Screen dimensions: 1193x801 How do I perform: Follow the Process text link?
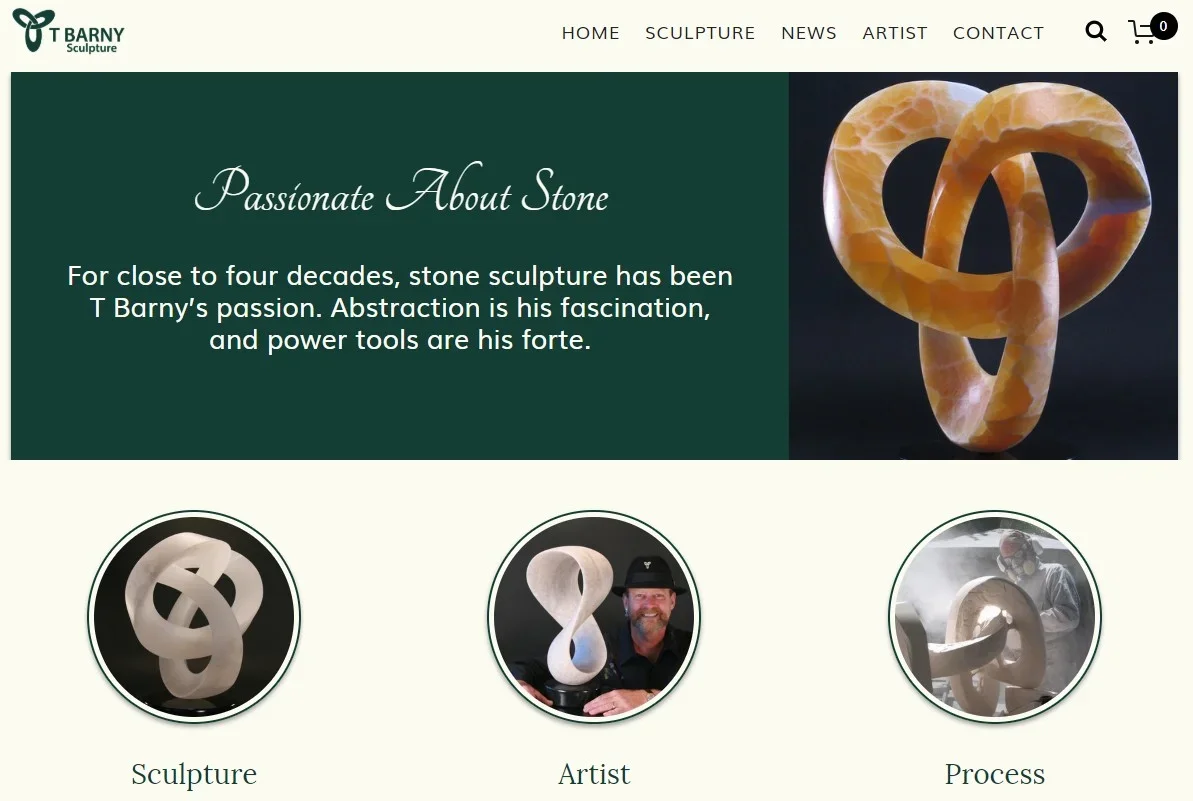[x=994, y=774]
